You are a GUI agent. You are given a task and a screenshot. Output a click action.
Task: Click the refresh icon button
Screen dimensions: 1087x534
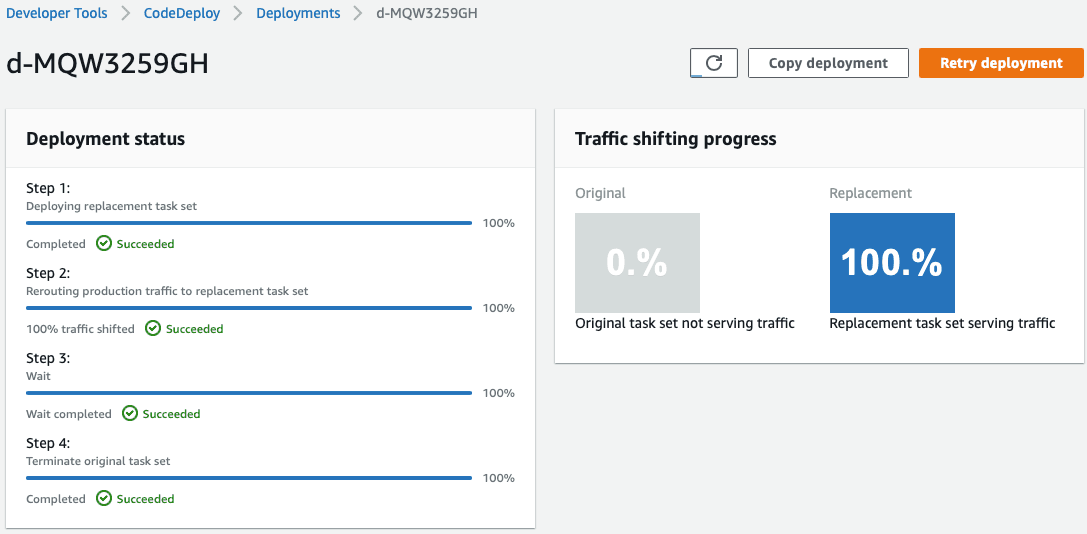coord(713,63)
